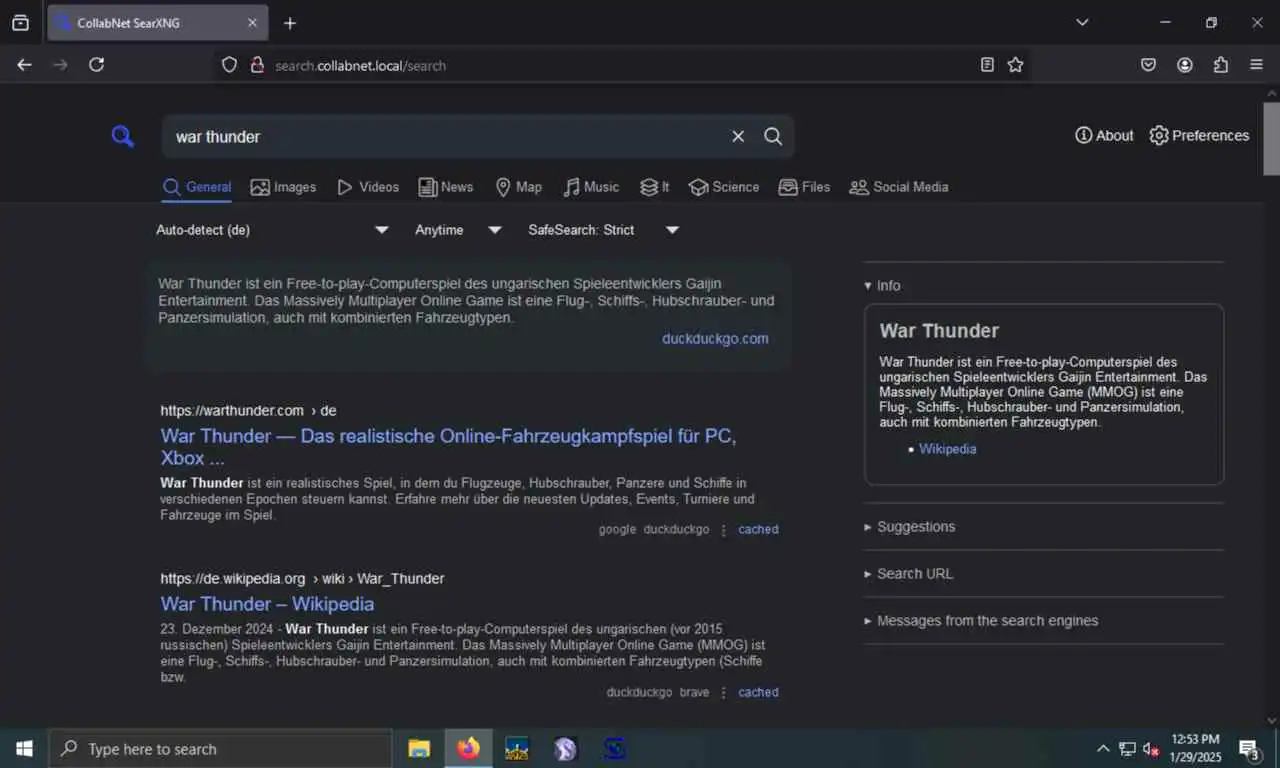Submit search using magnifier button
1280x768 pixels.
[x=773, y=136]
